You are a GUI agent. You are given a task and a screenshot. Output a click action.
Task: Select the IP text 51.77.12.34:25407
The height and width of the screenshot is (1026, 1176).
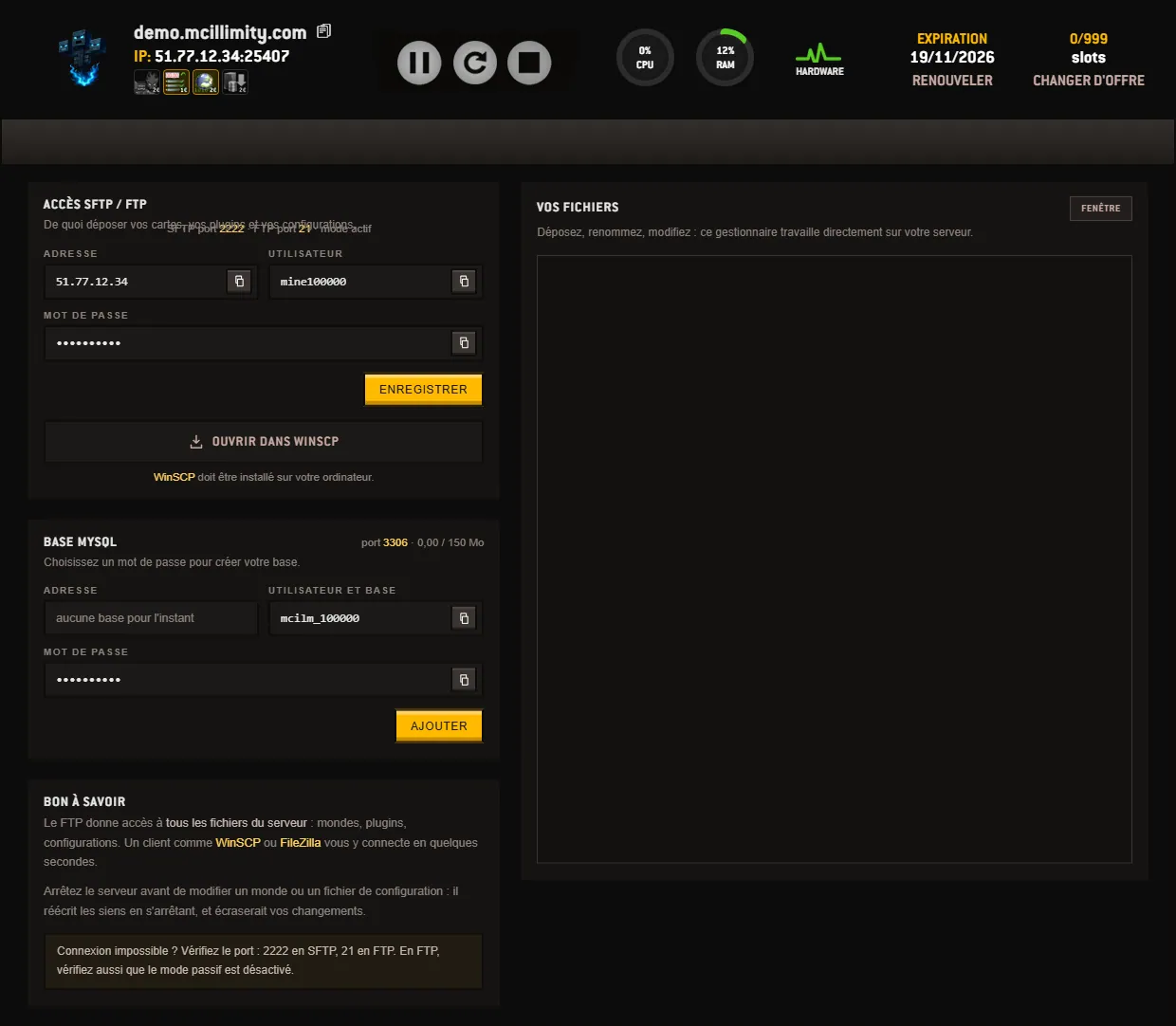click(222, 56)
